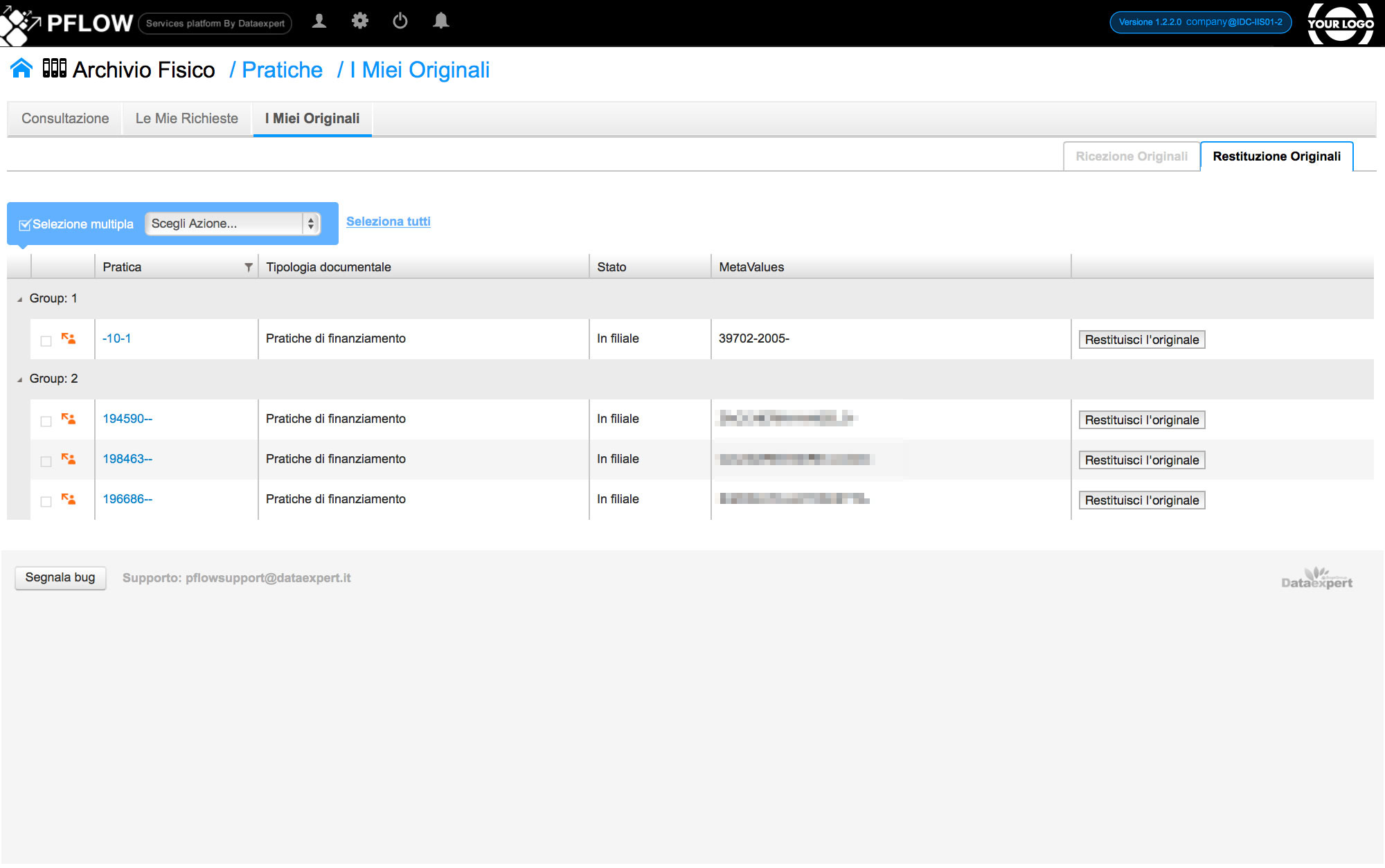Viewport: 1385px width, 868px height.
Task: Click orange transfer icon for practice 196686--
Action: 69,499
